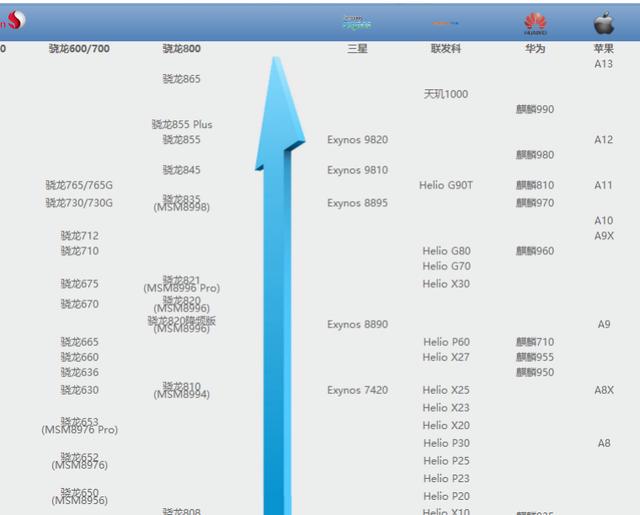
Task: Click the A12 entry
Action: point(604,140)
